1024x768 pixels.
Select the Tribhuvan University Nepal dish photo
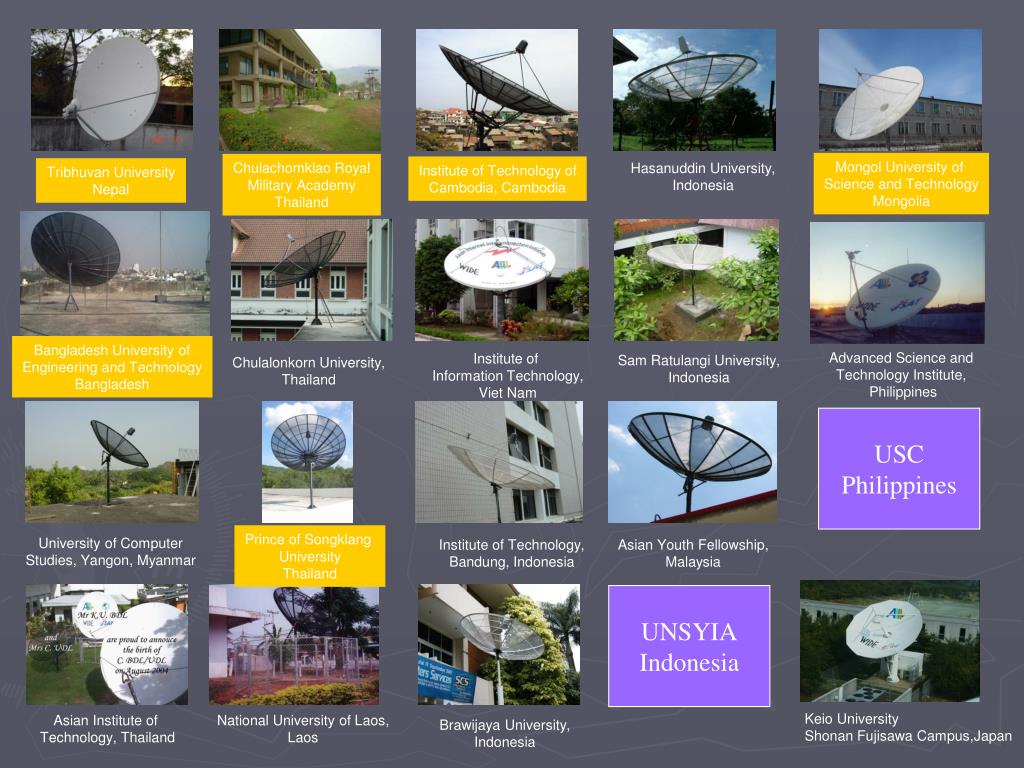[x=112, y=89]
